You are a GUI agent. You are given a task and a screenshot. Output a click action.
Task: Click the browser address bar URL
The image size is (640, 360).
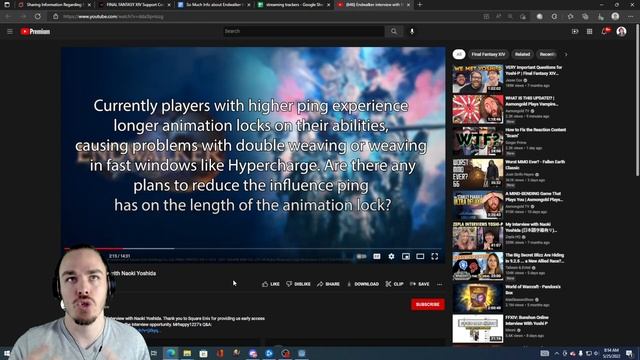tap(113, 17)
